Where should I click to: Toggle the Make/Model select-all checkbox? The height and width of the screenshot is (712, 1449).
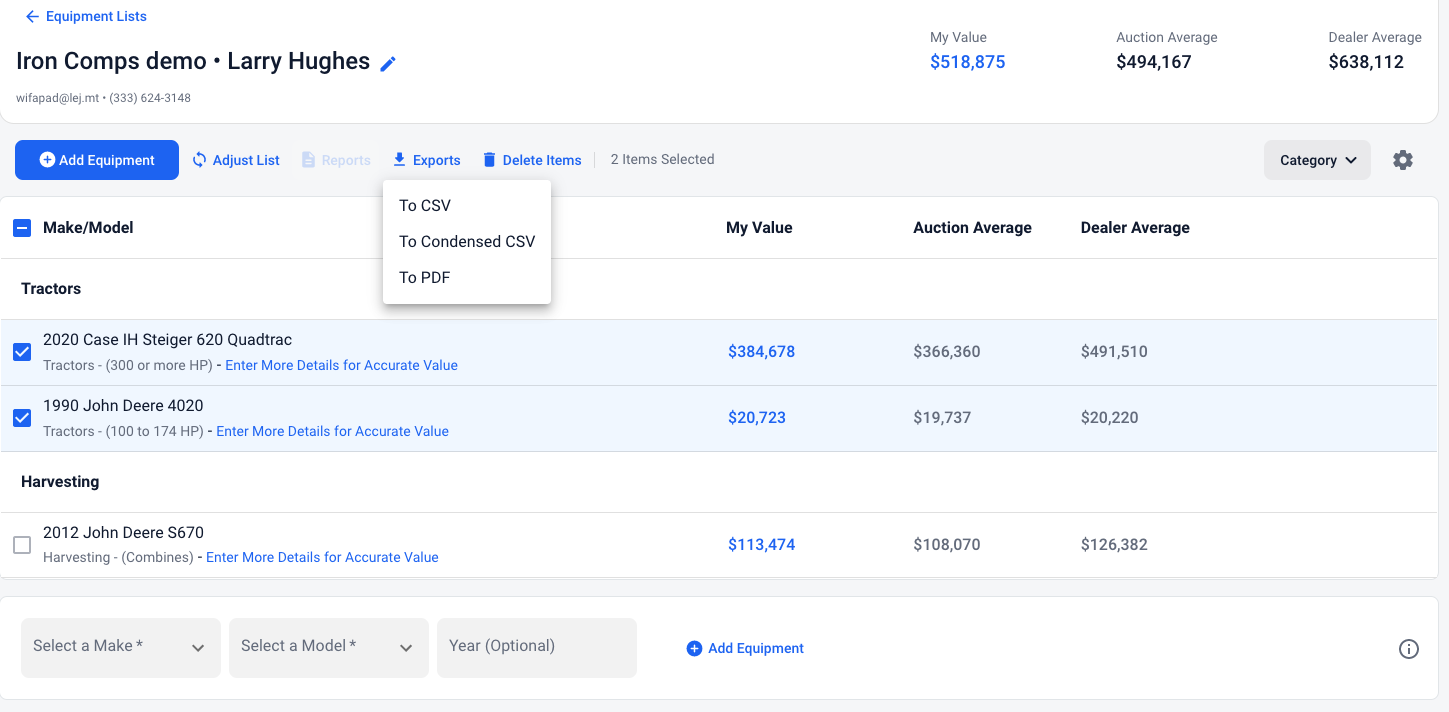pyautogui.click(x=22, y=228)
